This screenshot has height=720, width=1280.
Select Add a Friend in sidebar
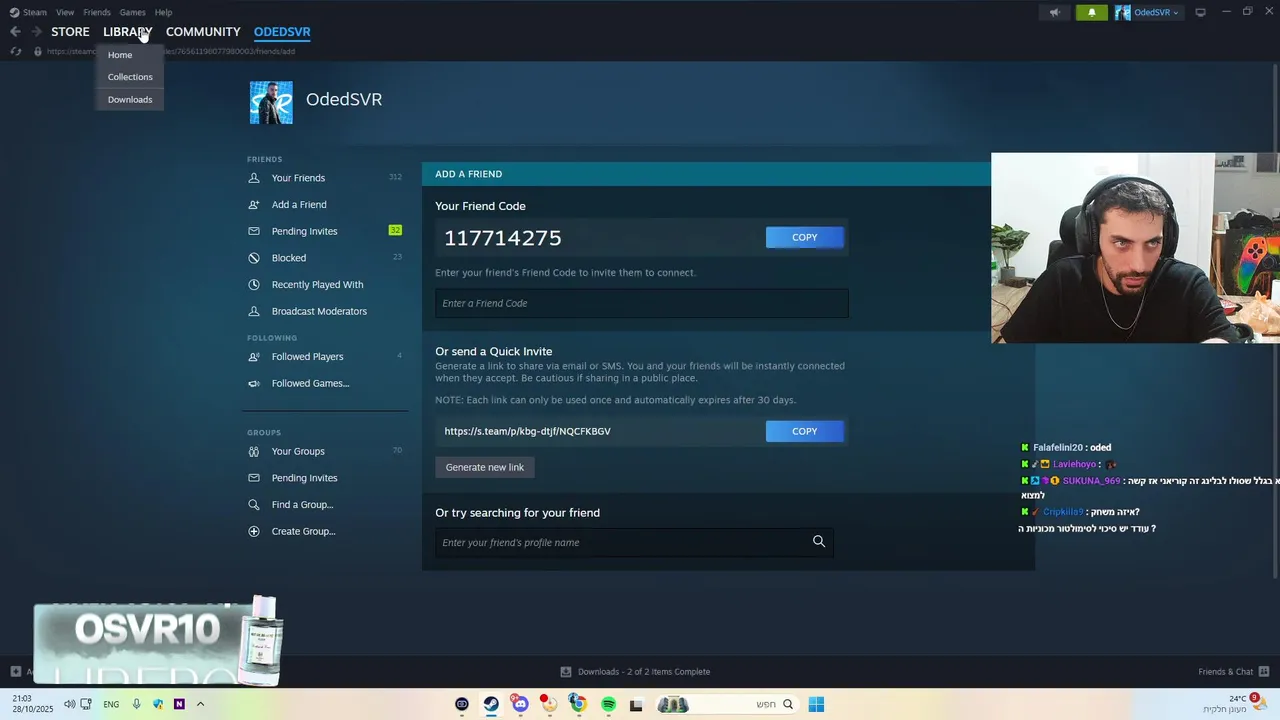299,205
